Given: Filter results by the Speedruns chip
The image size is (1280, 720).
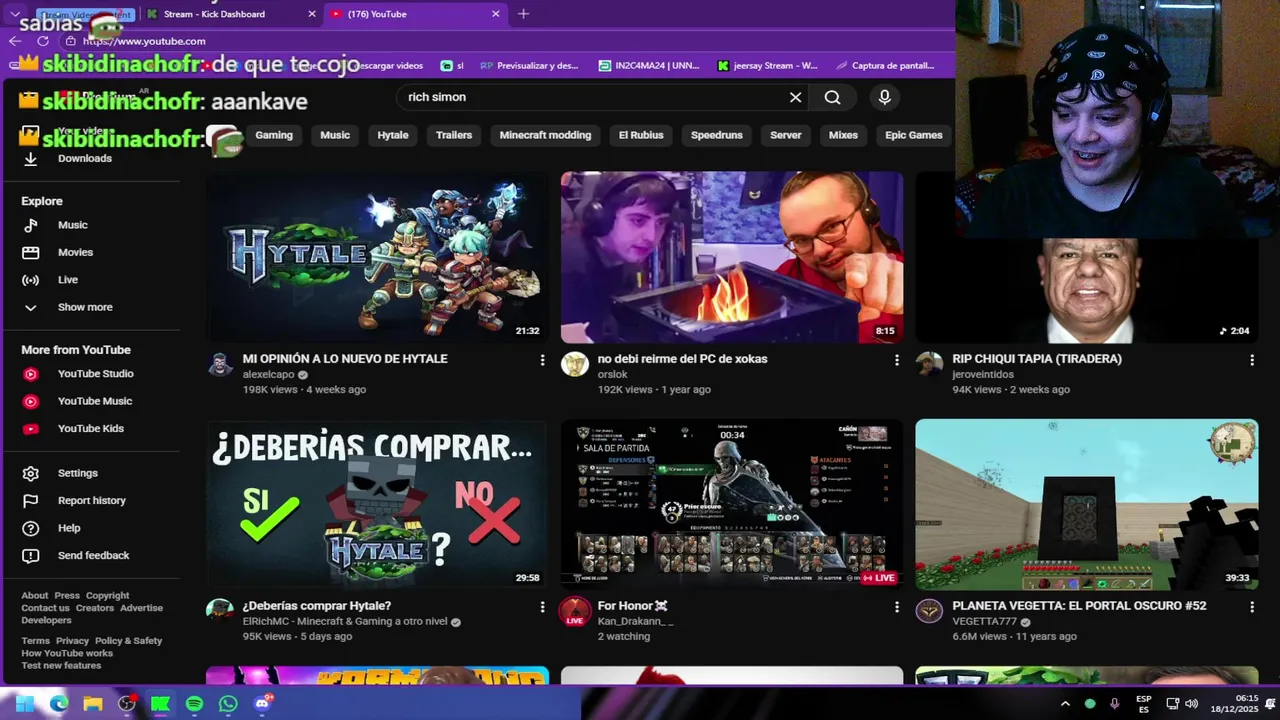Looking at the screenshot, I should pyautogui.click(x=717, y=135).
